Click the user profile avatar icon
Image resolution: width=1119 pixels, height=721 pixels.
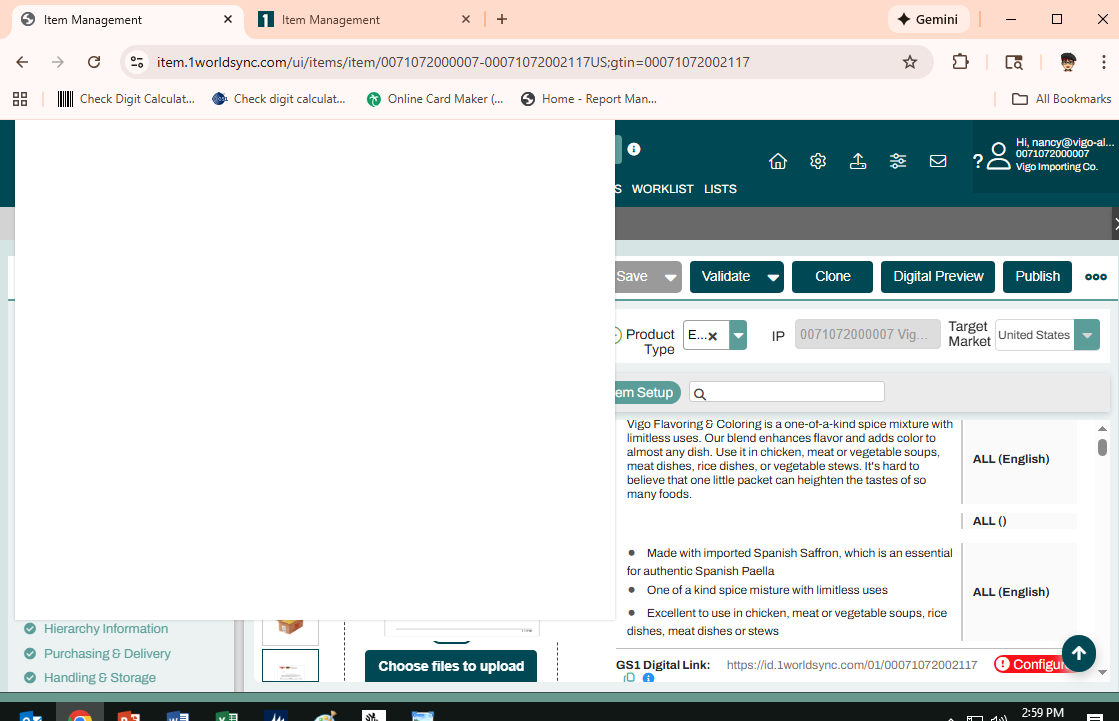[998, 156]
